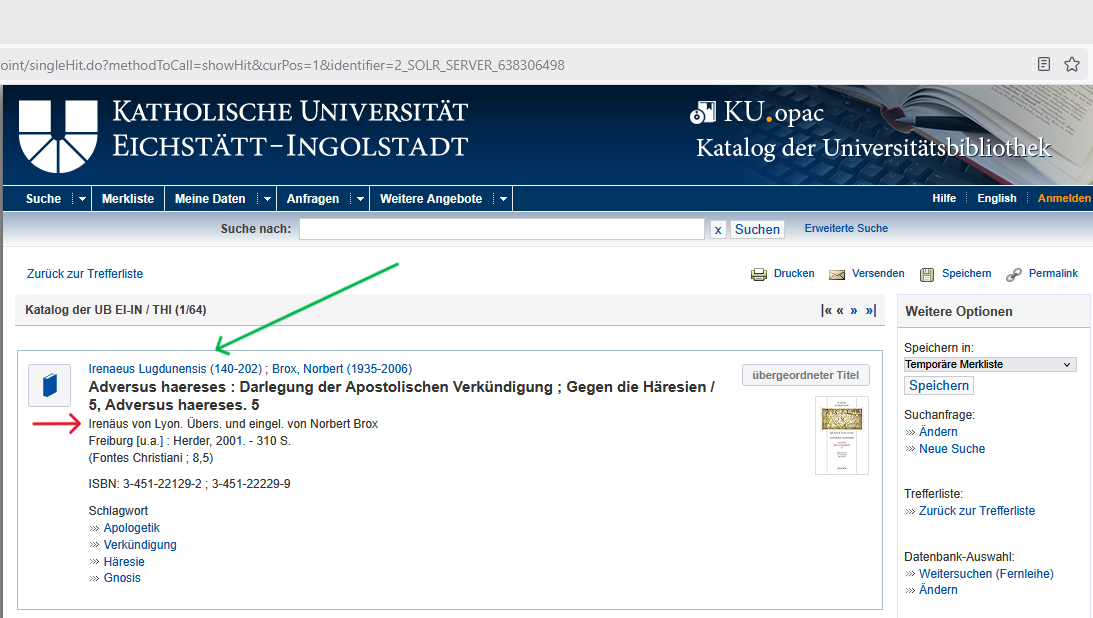Screen dimensions: 1093x618
Task: Clear search field with x button
Action: point(718,229)
